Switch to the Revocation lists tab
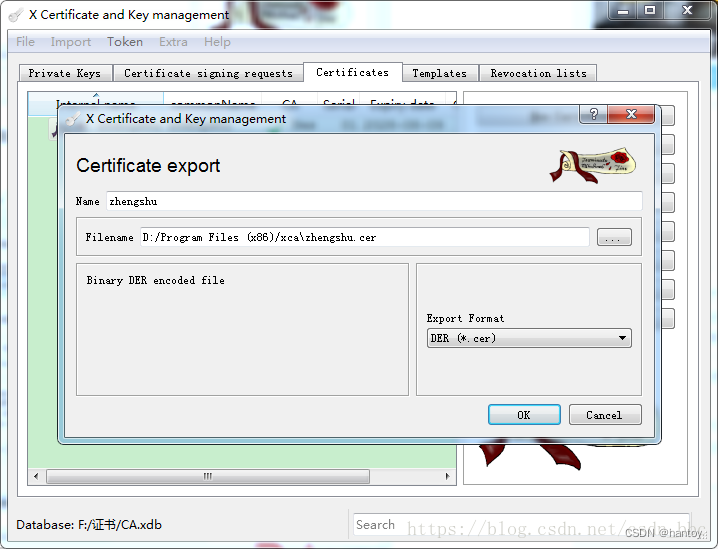718x549 pixels. pos(538,73)
